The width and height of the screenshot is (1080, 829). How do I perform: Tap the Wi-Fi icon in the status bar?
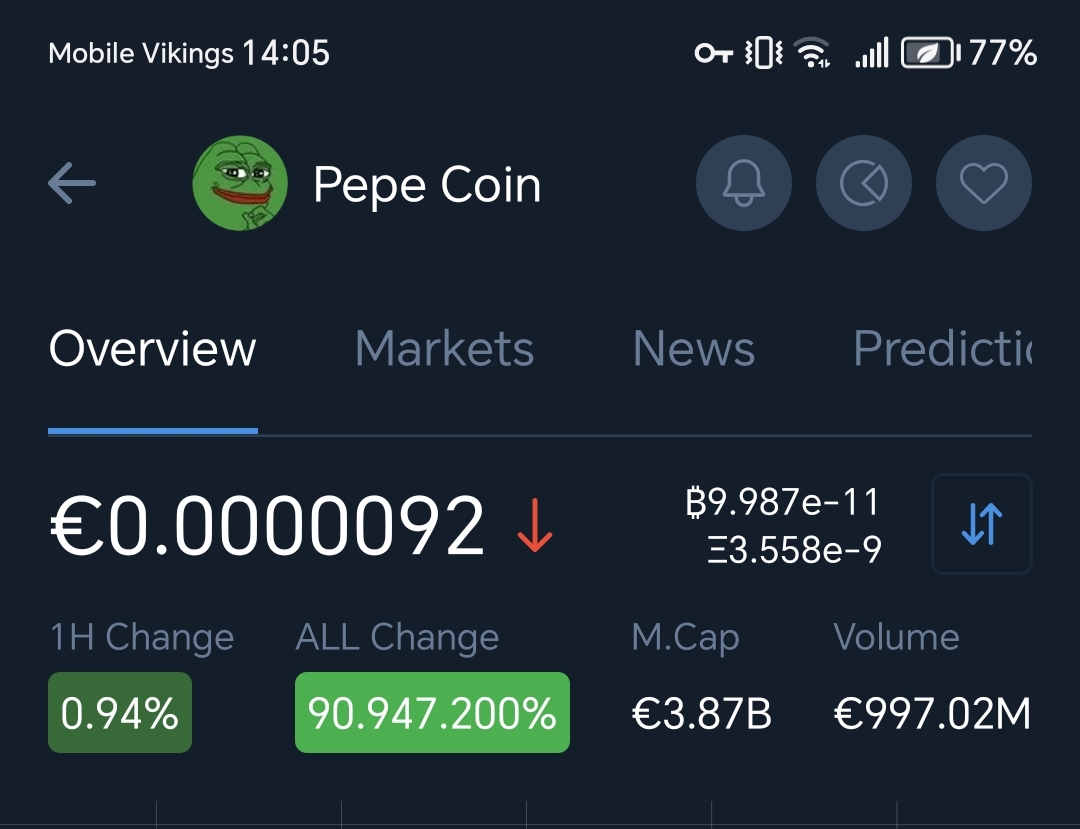[x=811, y=53]
